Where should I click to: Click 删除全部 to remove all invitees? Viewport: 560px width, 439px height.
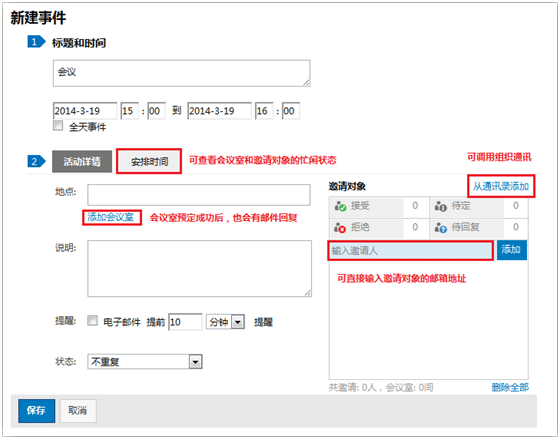[510, 387]
